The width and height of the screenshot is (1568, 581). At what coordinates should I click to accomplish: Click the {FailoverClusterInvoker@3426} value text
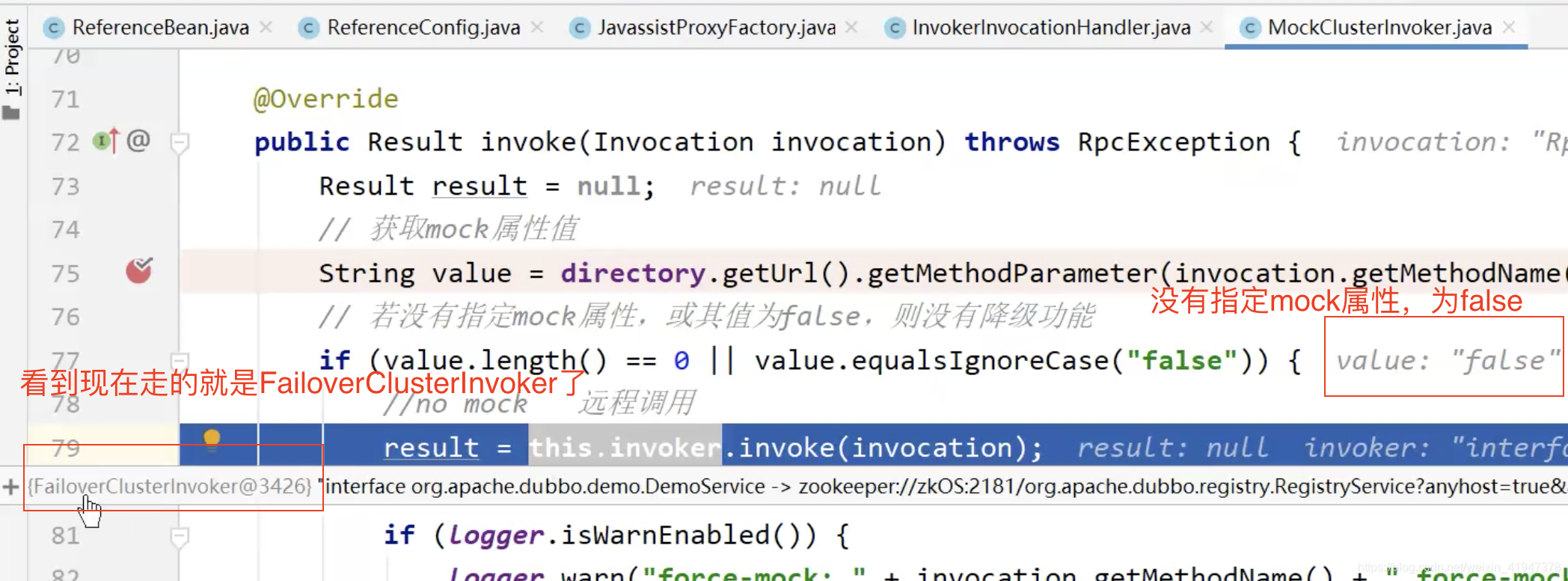[x=170, y=487]
